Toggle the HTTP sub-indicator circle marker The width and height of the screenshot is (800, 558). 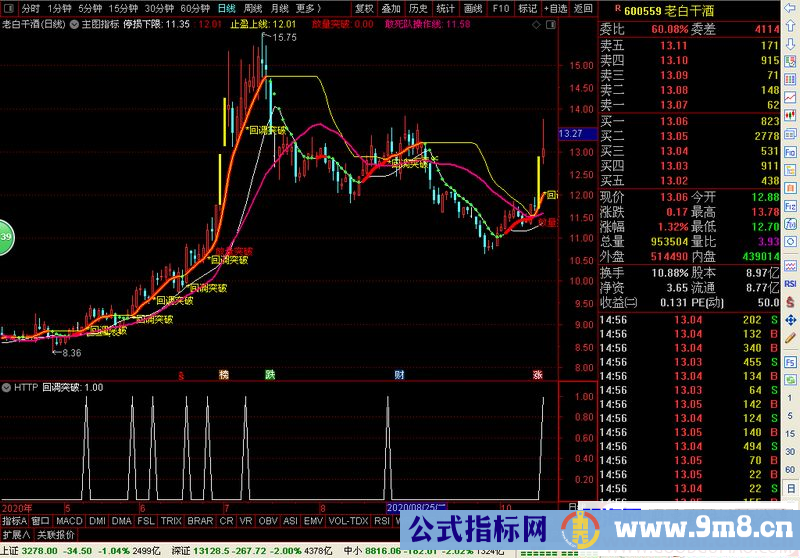point(7,387)
